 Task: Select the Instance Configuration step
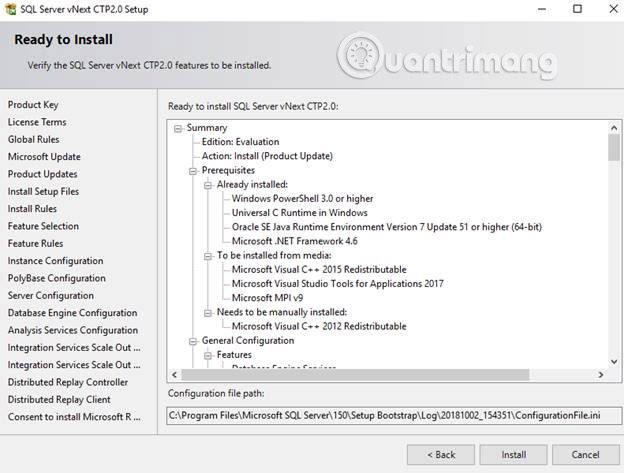click(55, 261)
